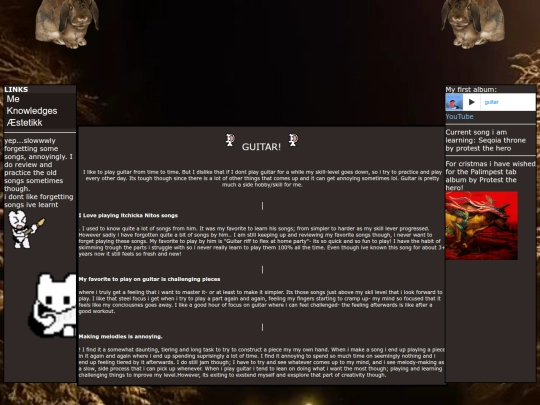This screenshot has height=405, width=540.
Task: Click the guitar-playing character gif
Action: [26, 229]
